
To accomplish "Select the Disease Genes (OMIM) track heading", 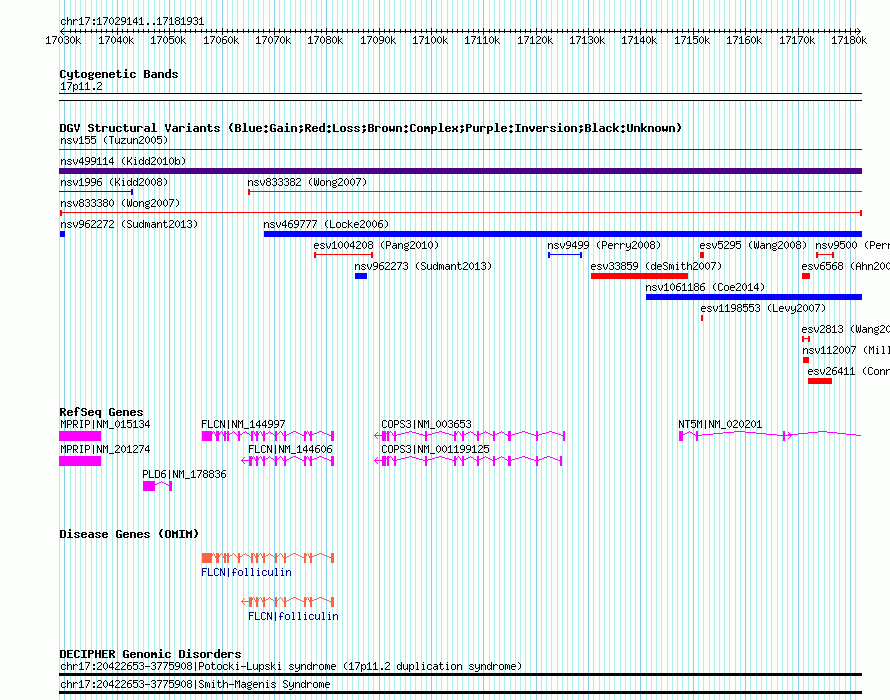I will (129, 534).
